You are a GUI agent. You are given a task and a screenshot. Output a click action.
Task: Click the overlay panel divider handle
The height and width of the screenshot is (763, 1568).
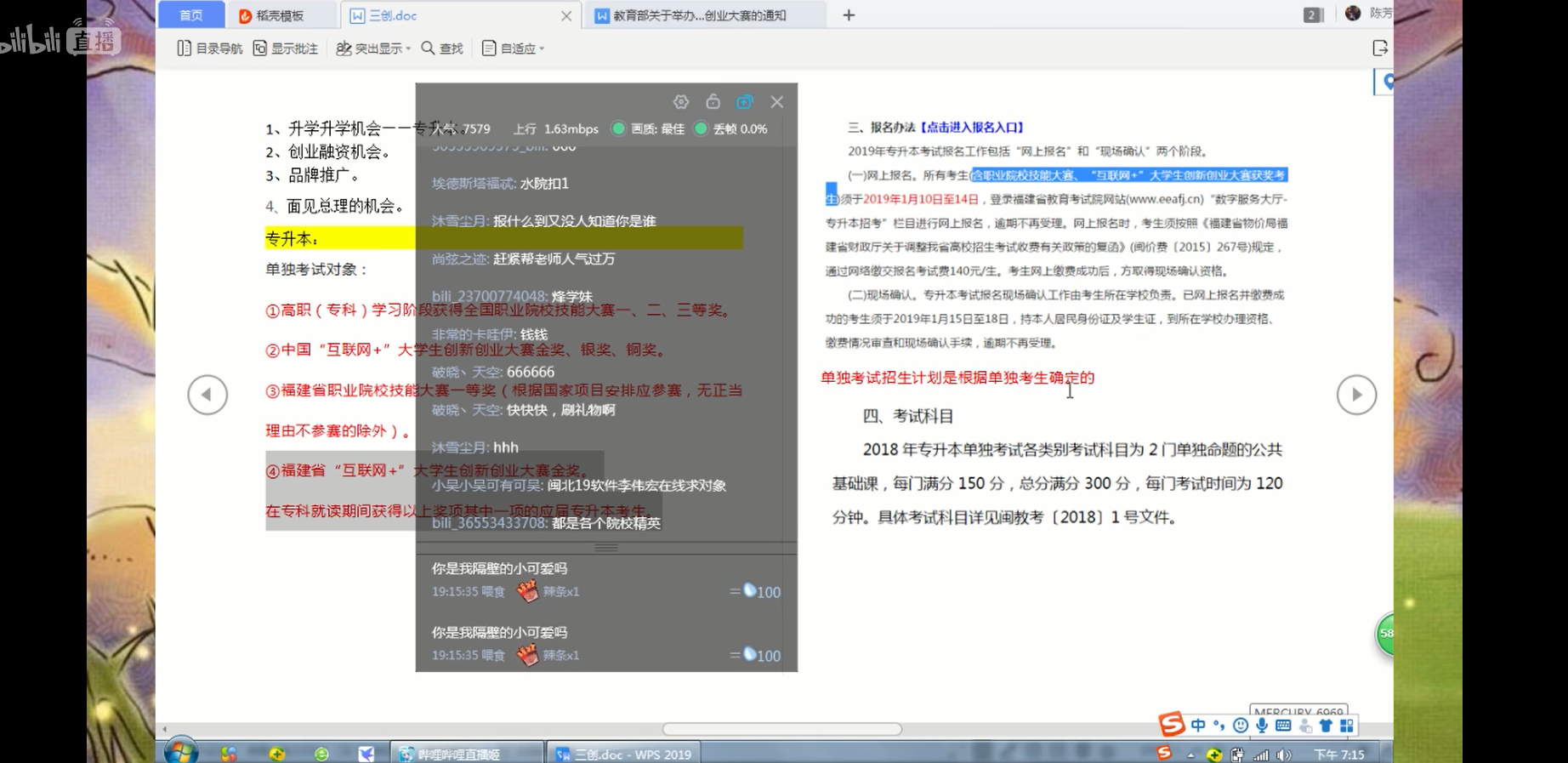606,547
